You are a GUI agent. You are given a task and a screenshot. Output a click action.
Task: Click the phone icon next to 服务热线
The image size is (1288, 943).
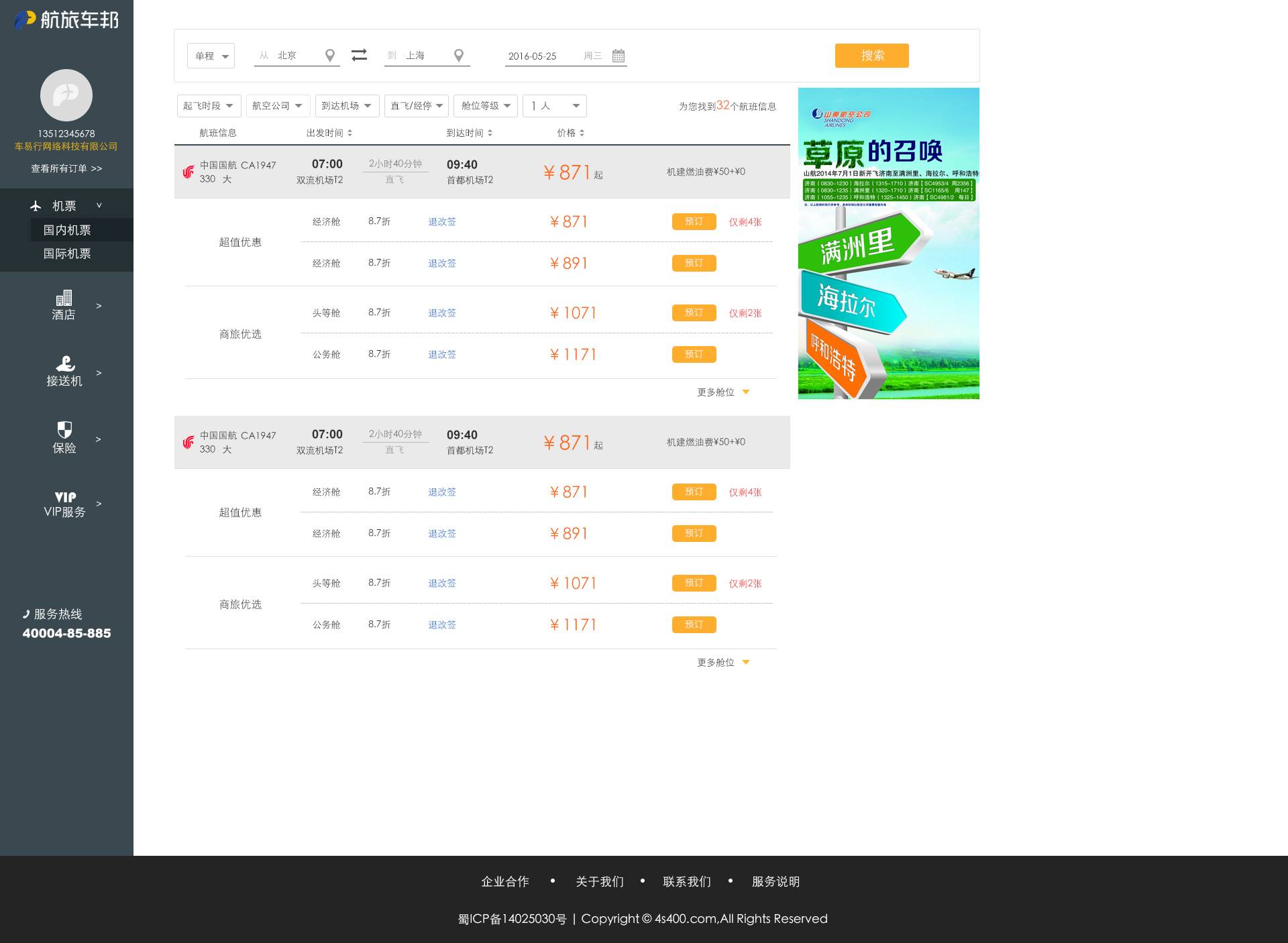pos(26,613)
